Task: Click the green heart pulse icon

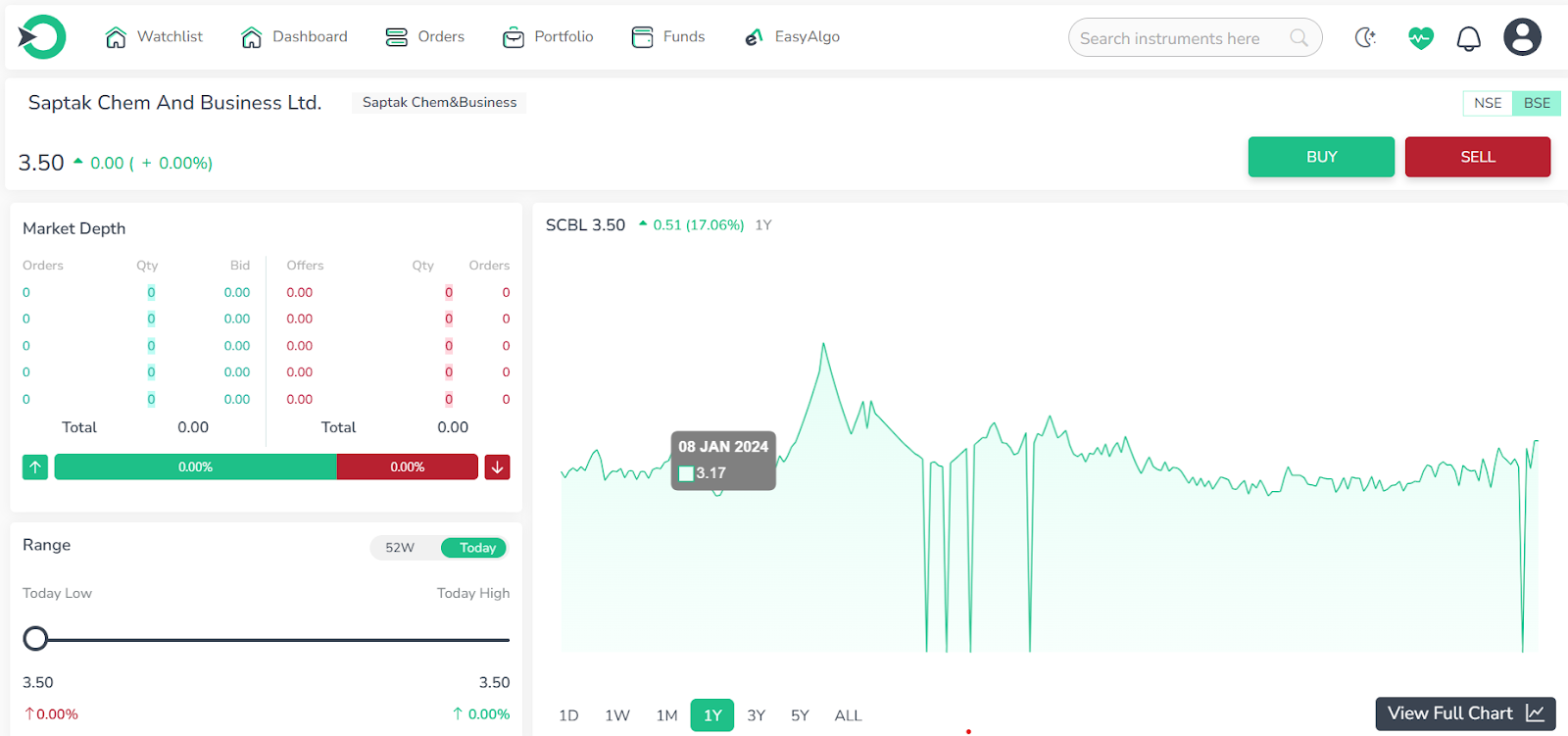Action: point(1420,38)
